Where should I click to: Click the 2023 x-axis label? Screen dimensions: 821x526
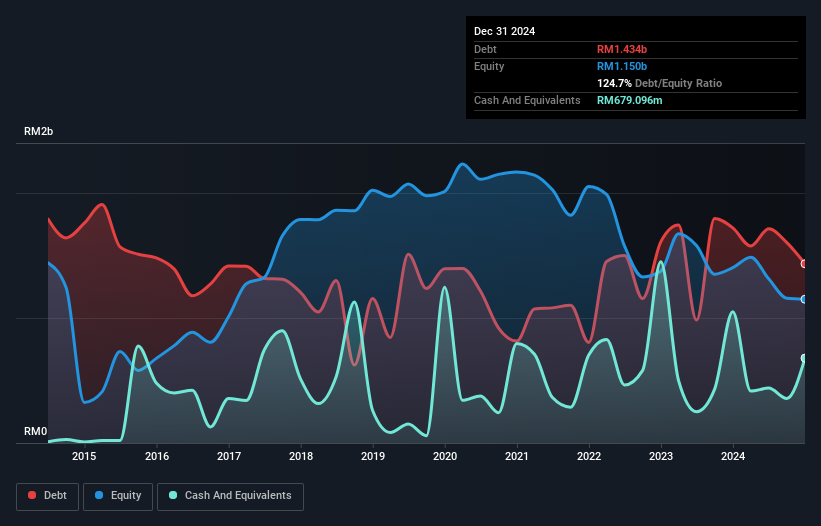pyautogui.click(x=661, y=456)
